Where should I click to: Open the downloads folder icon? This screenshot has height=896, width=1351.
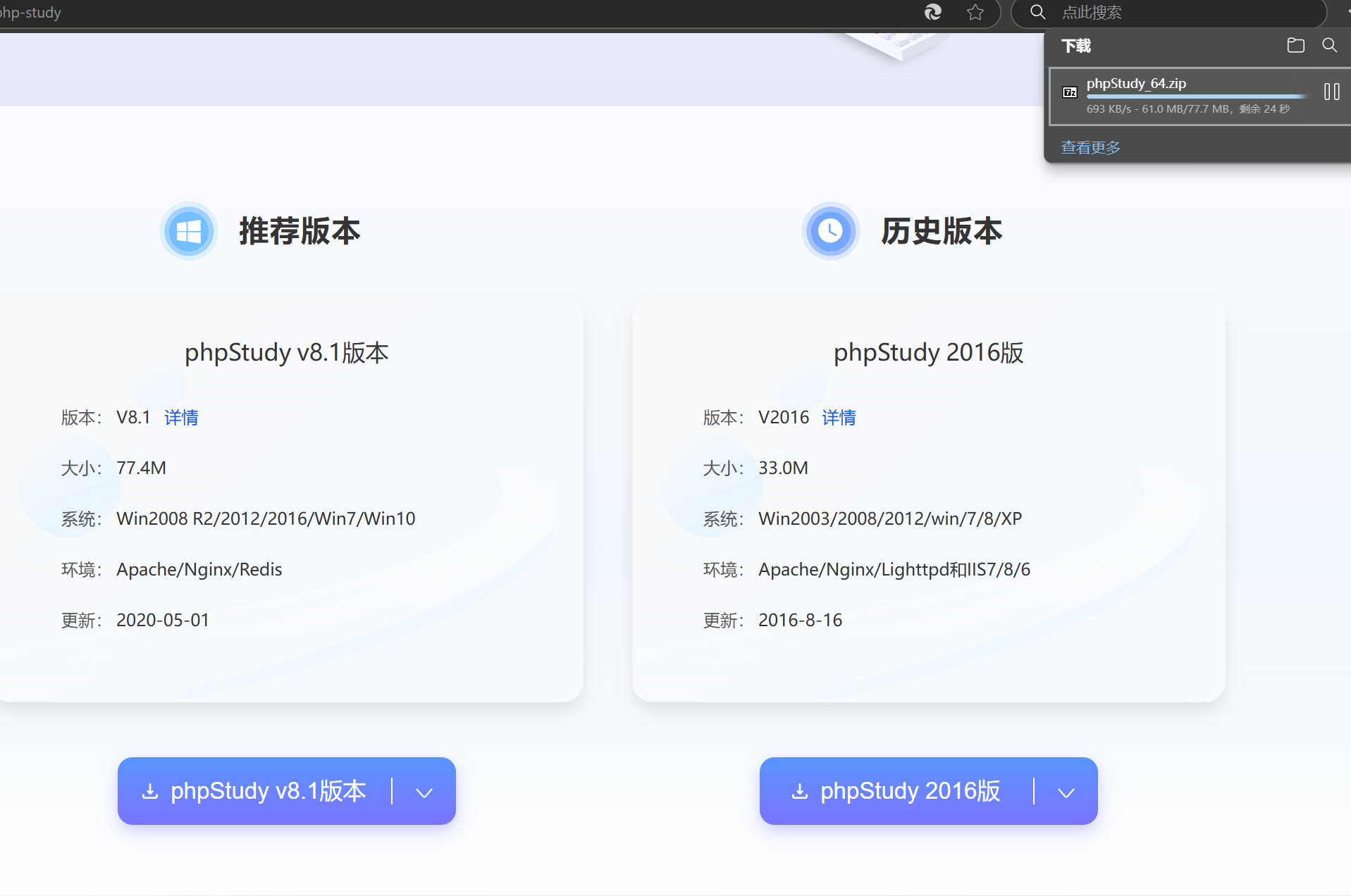point(1295,45)
